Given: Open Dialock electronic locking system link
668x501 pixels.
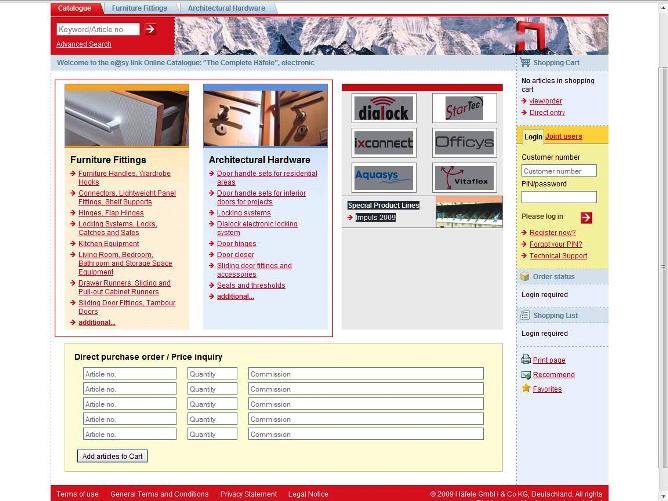Looking at the screenshot, I should (257, 228).
